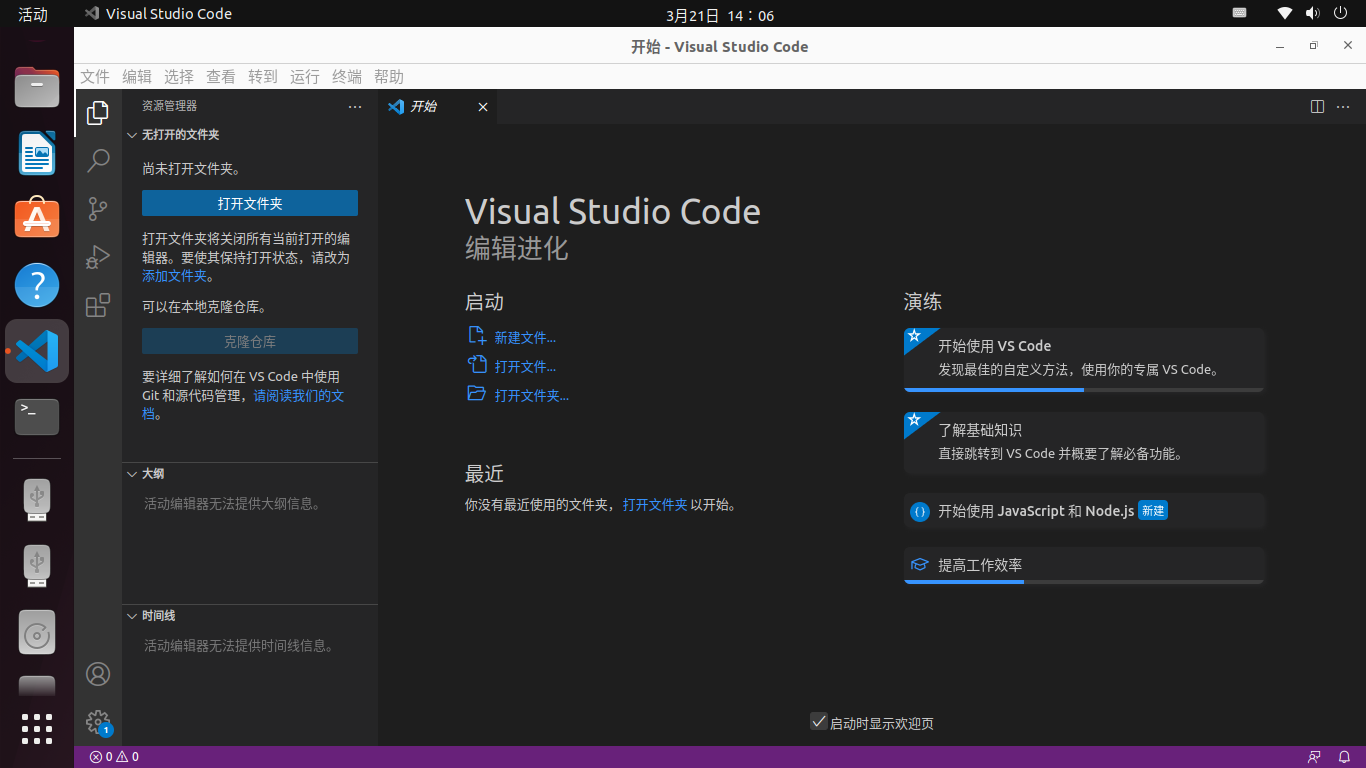
Task: Click the 打开文件 icon under 启动
Action: coord(477,365)
